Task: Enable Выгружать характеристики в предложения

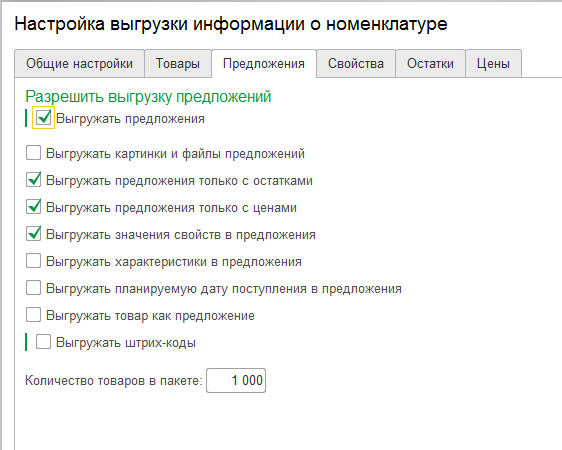Action: (x=33, y=261)
